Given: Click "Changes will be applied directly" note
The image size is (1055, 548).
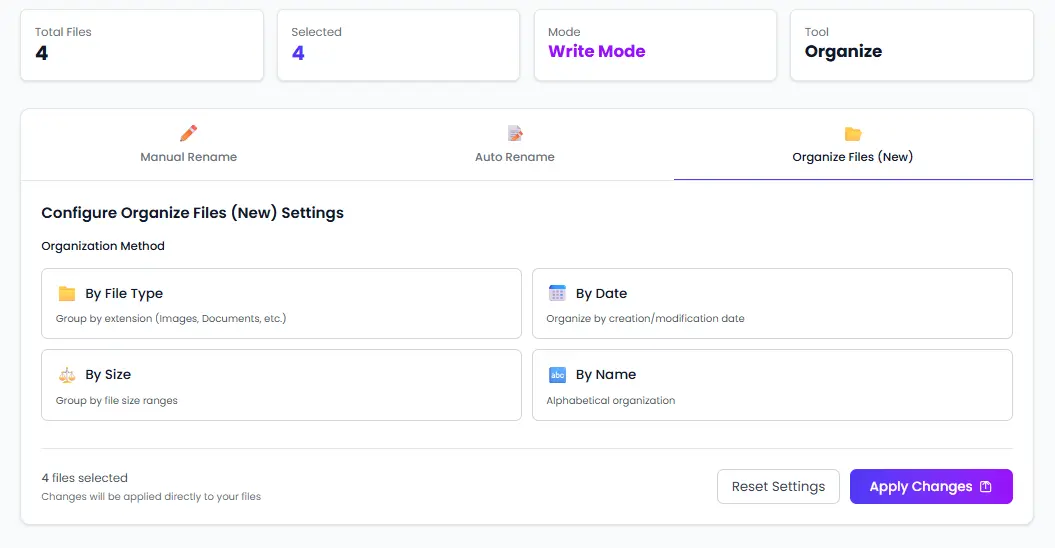Looking at the screenshot, I should [x=151, y=497].
